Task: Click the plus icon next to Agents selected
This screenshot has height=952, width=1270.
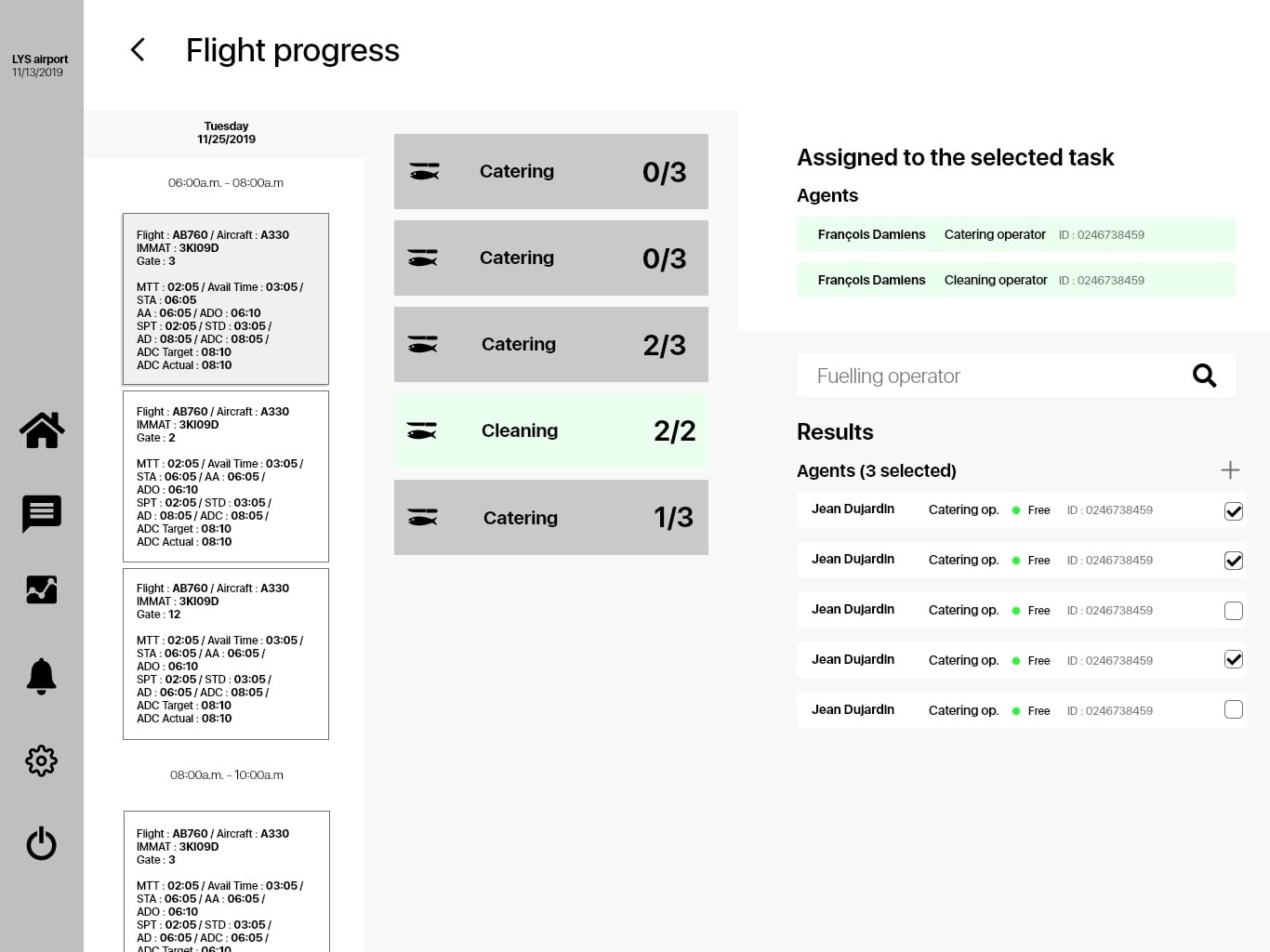Action: [x=1230, y=470]
